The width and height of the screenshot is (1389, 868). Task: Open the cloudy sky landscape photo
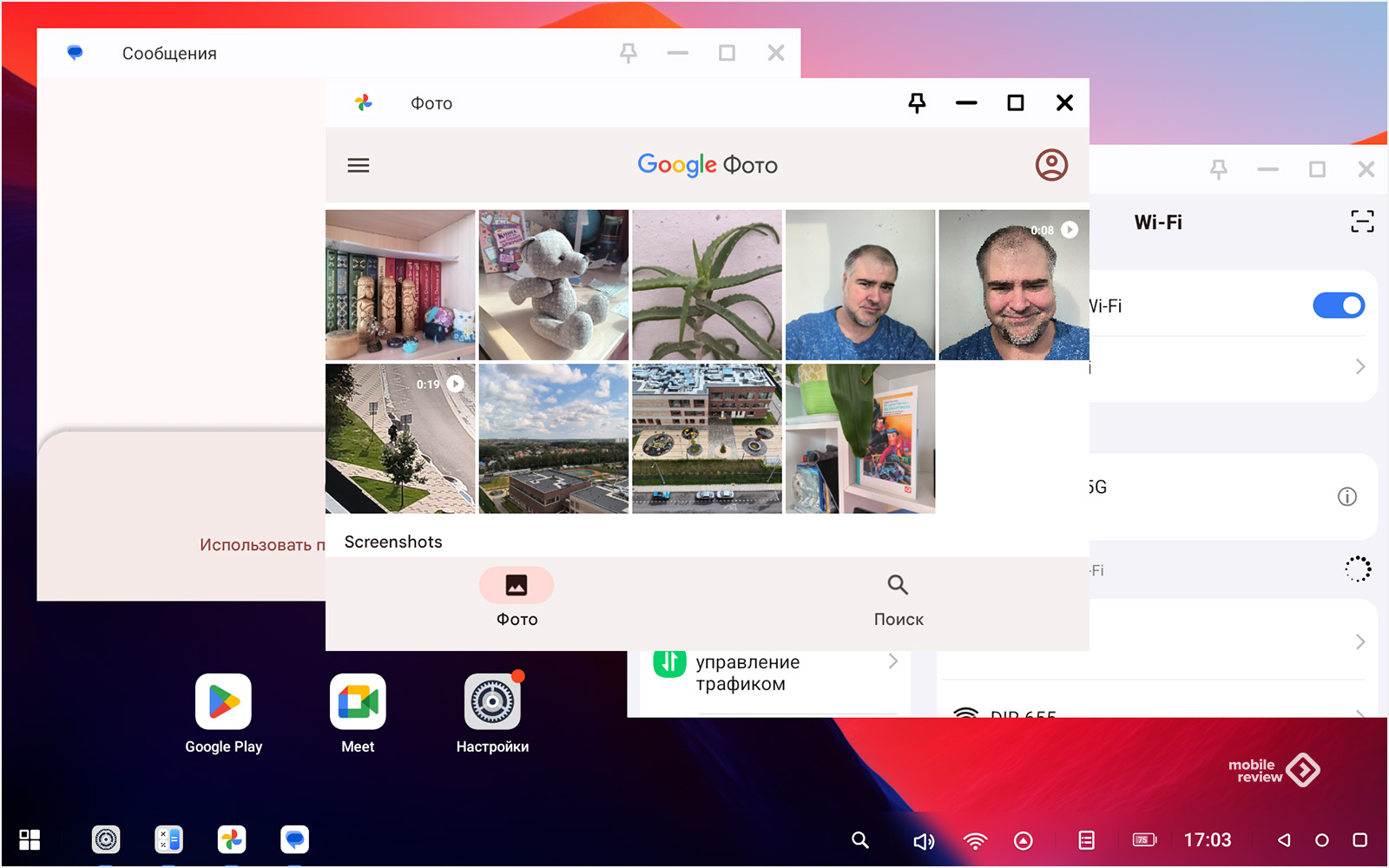[x=554, y=438]
